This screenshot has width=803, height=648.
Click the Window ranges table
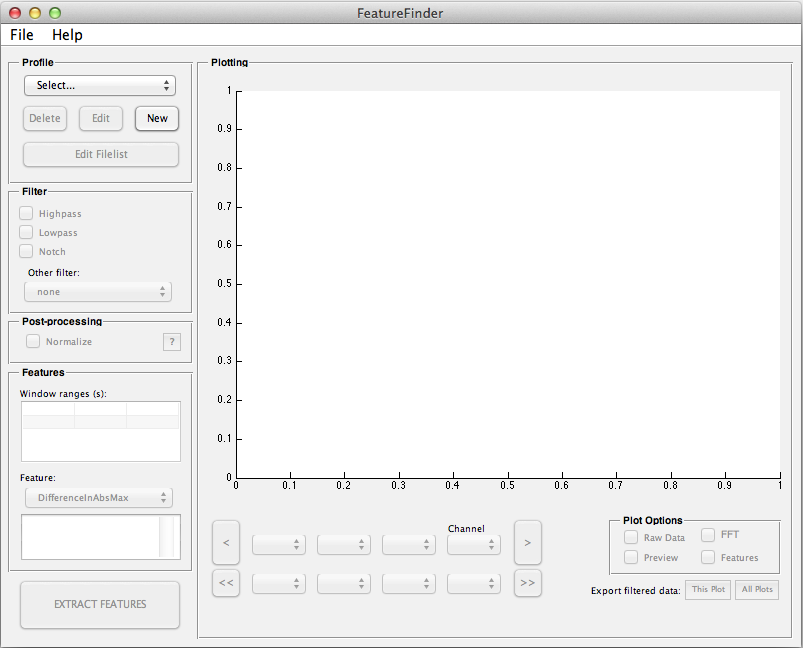point(101,431)
